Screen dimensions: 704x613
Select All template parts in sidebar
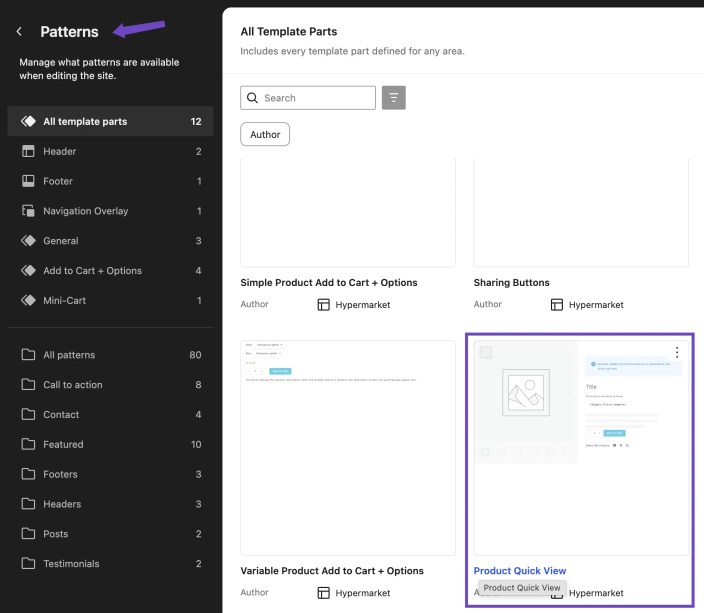pyautogui.click(x=110, y=121)
